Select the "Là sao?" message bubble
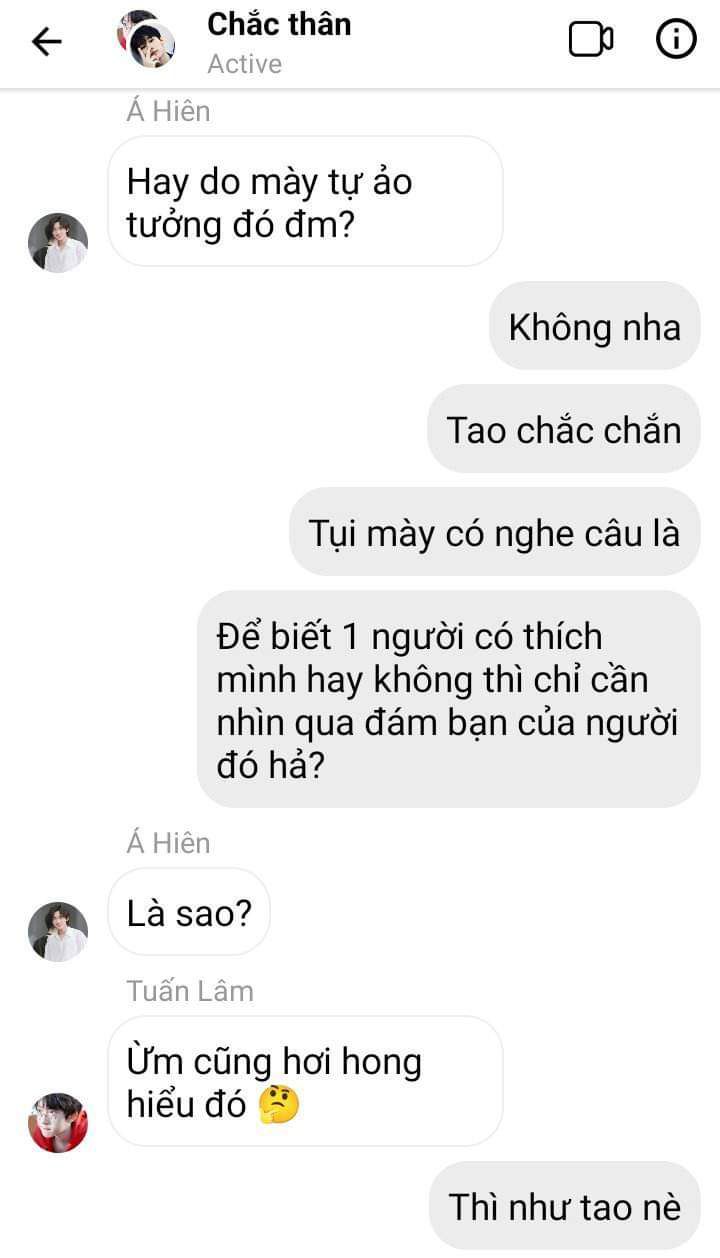The height and width of the screenshot is (1258, 720). click(189, 912)
